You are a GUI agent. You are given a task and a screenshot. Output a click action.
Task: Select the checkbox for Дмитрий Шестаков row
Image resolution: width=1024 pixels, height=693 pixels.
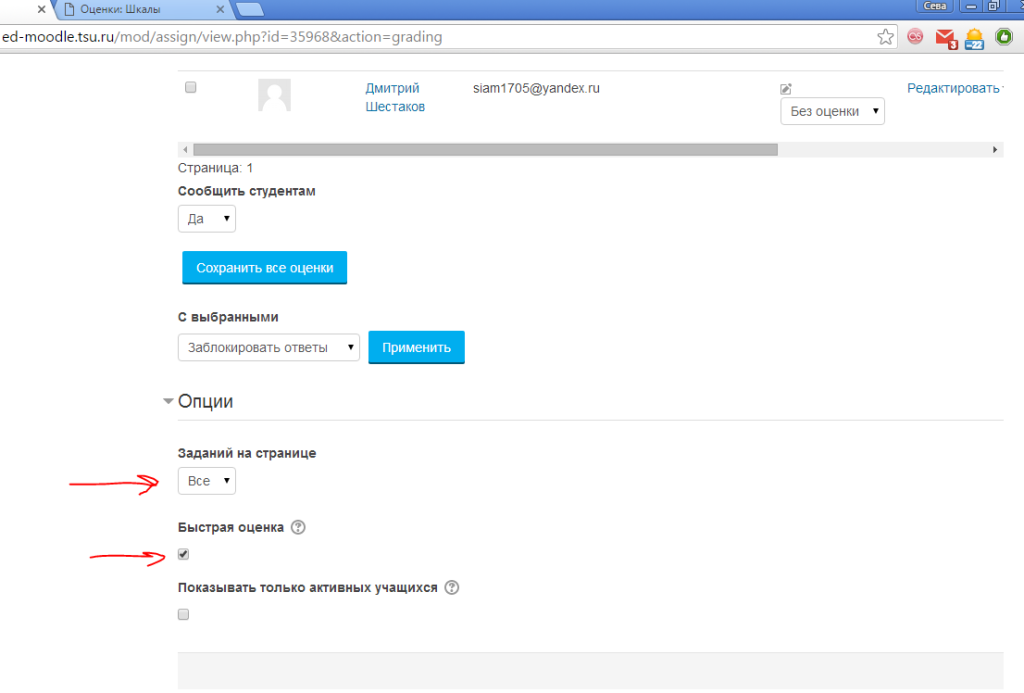pos(191,87)
